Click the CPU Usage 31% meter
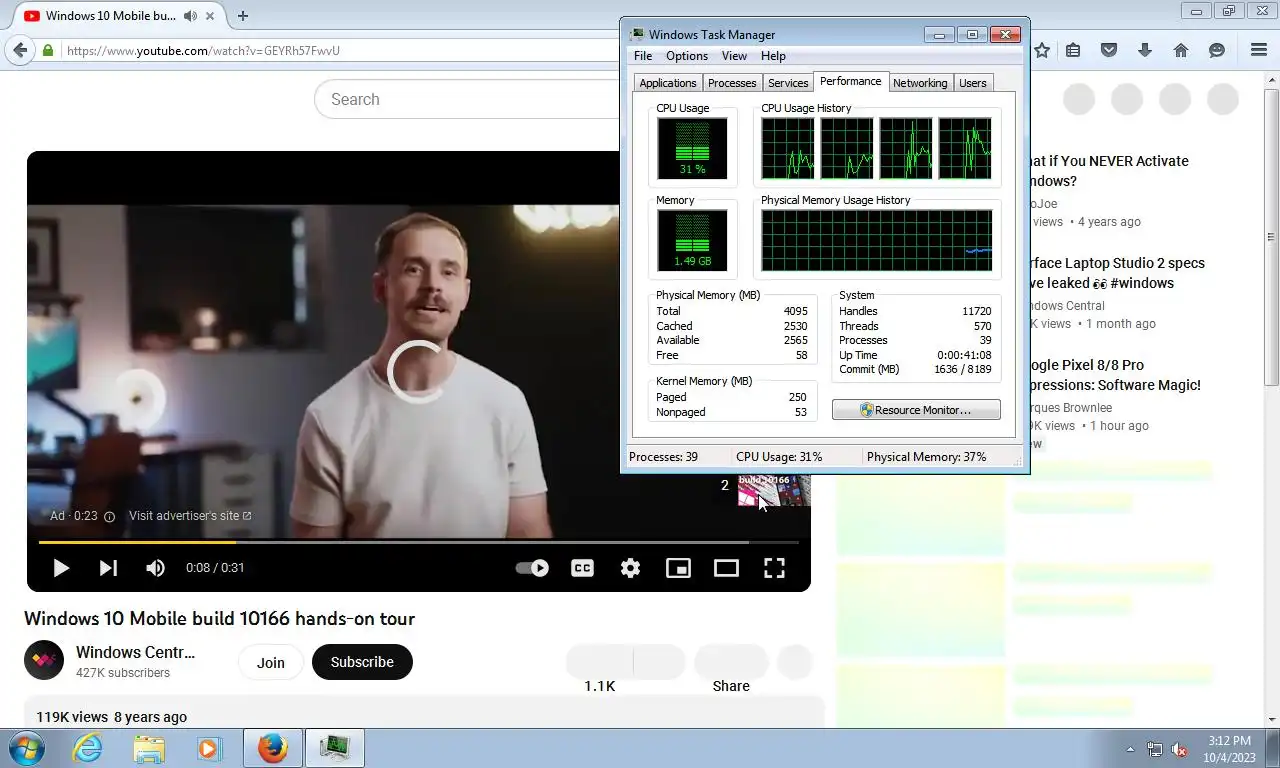Screen dimensions: 1280x768 pos(692,148)
